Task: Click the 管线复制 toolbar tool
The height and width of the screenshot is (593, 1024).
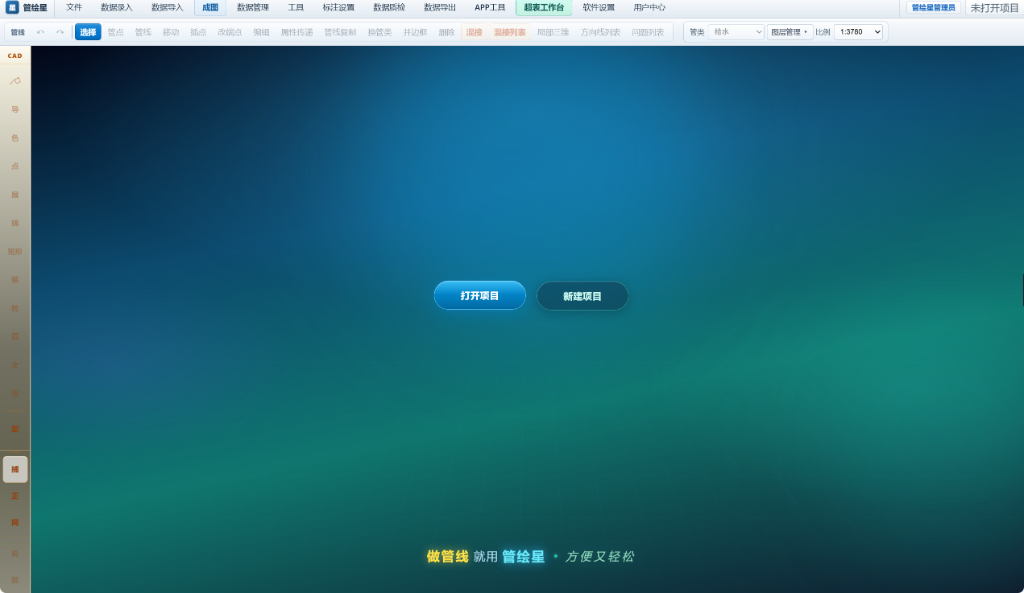Action: (x=340, y=32)
